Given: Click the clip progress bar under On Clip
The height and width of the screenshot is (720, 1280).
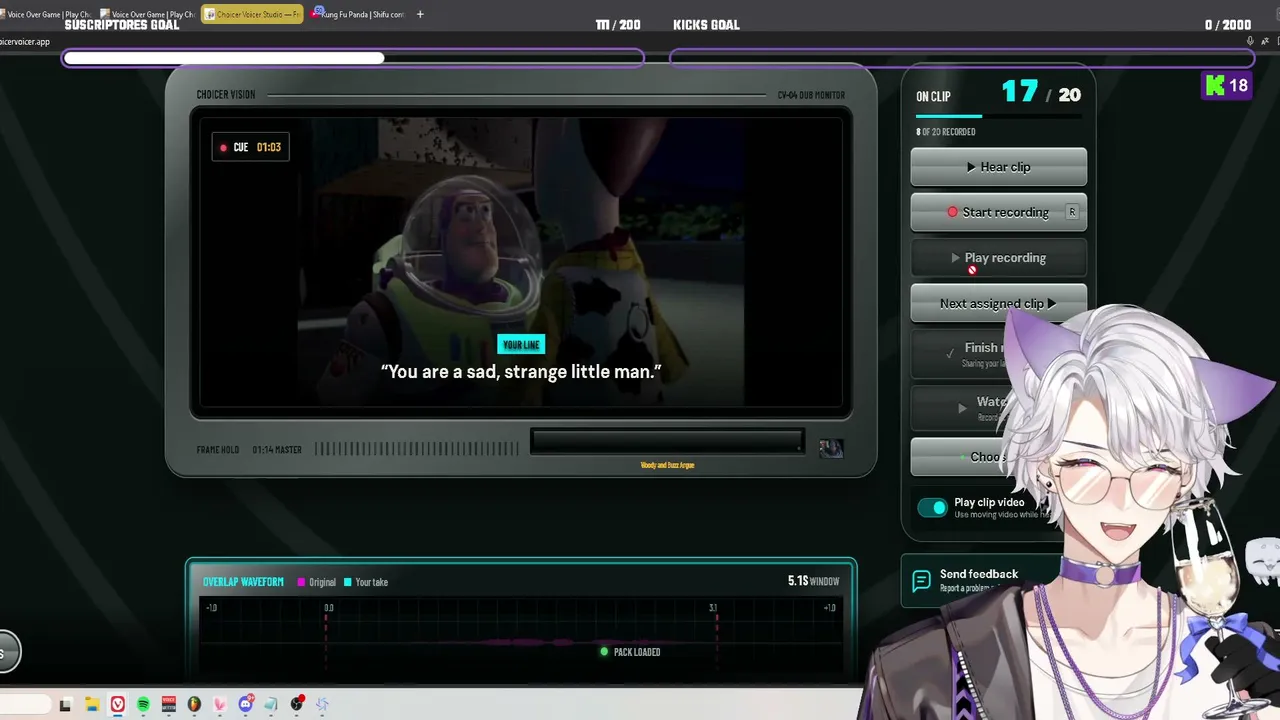Looking at the screenshot, I should click(x=998, y=117).
